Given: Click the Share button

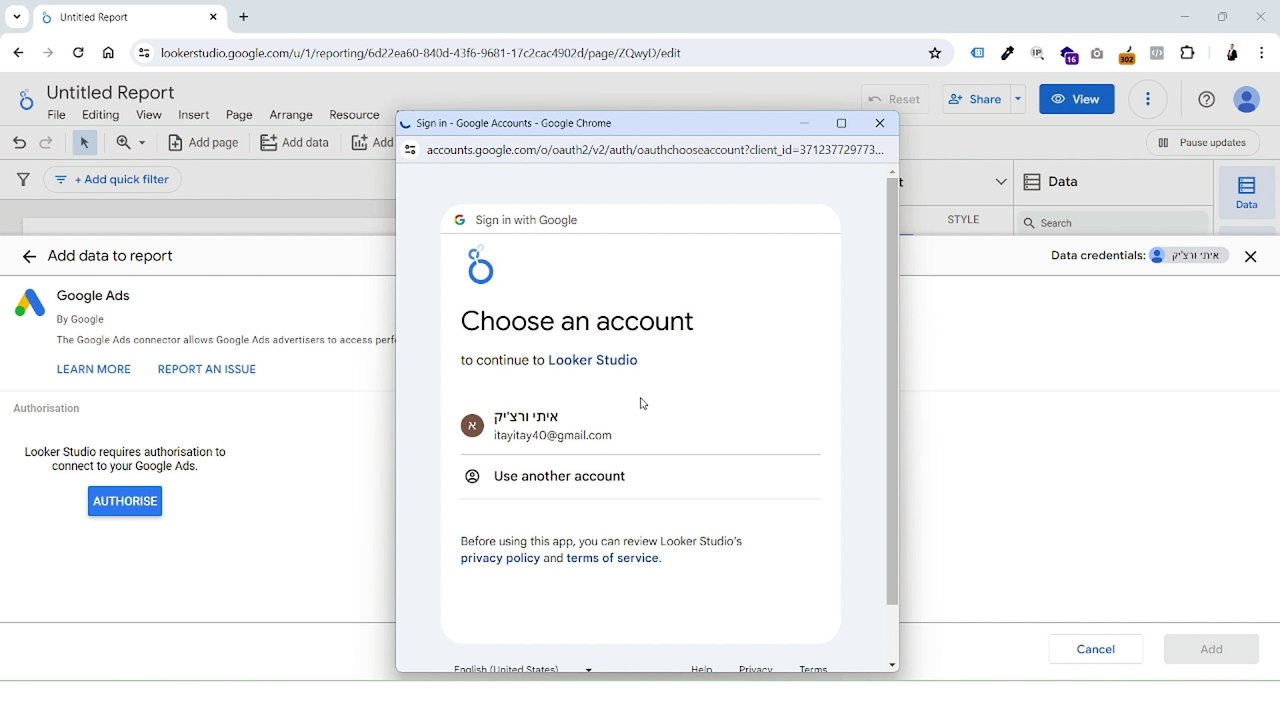Looking at the screenshot, I should tap(974, 99).
